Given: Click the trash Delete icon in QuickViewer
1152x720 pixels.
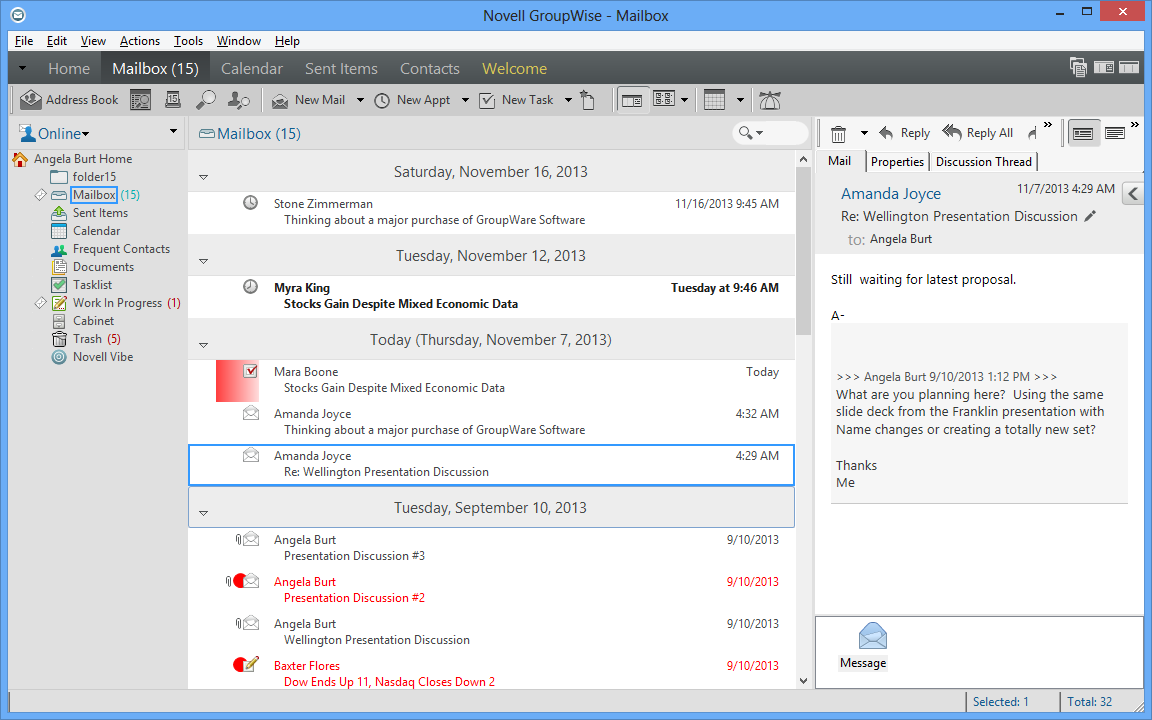Looking at the screenshot, I should 838,134.
